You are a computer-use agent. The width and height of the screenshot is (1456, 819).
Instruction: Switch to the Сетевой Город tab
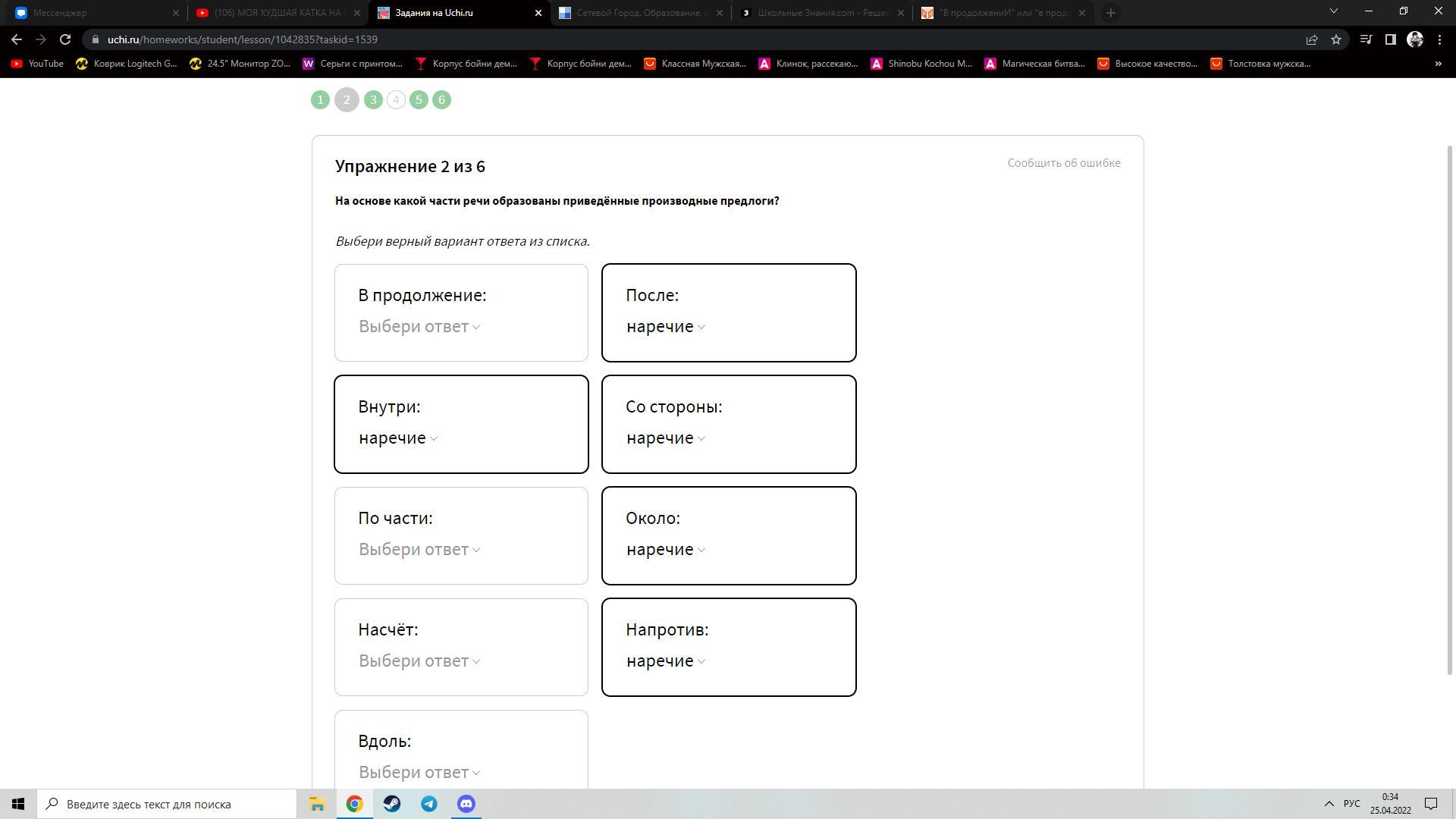641,13
